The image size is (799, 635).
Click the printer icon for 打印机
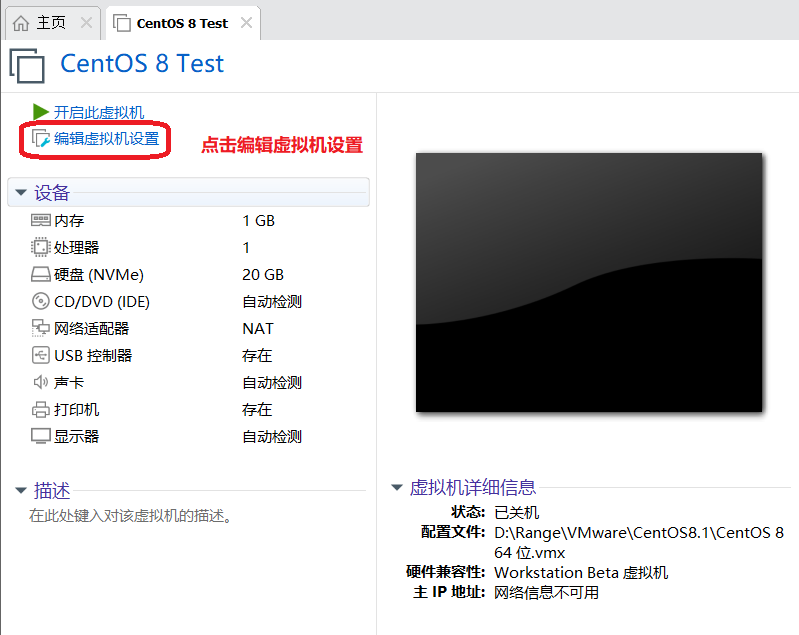pos(41,409)
